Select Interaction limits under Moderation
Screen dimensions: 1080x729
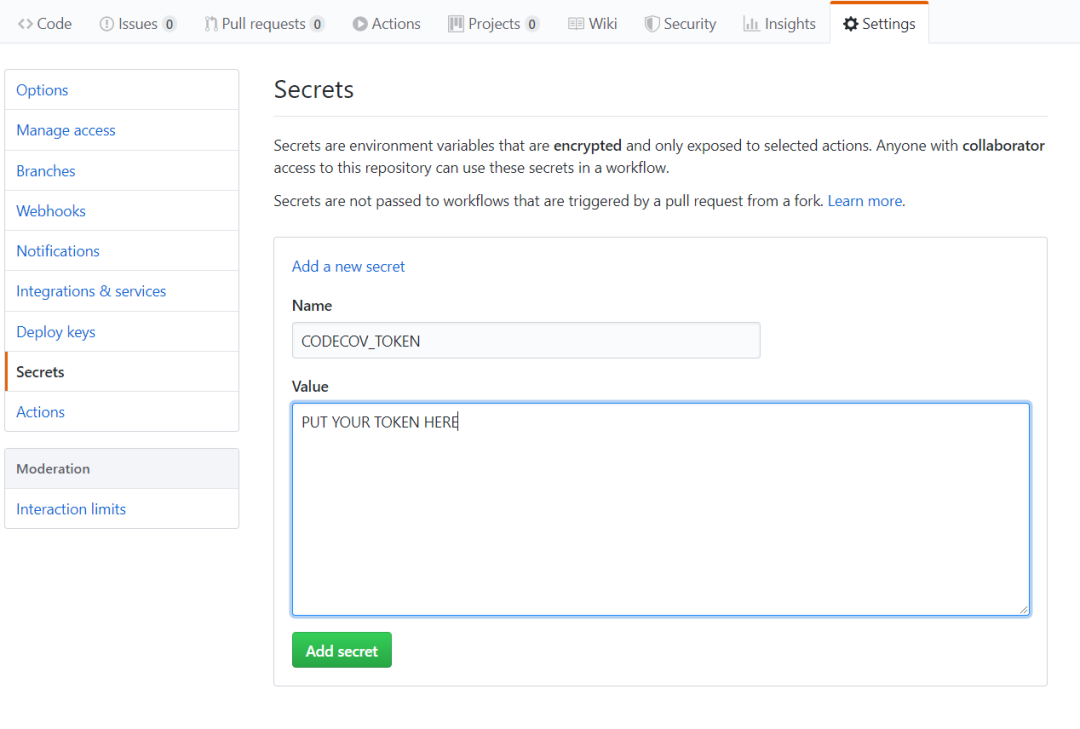[x=71, y=509]
